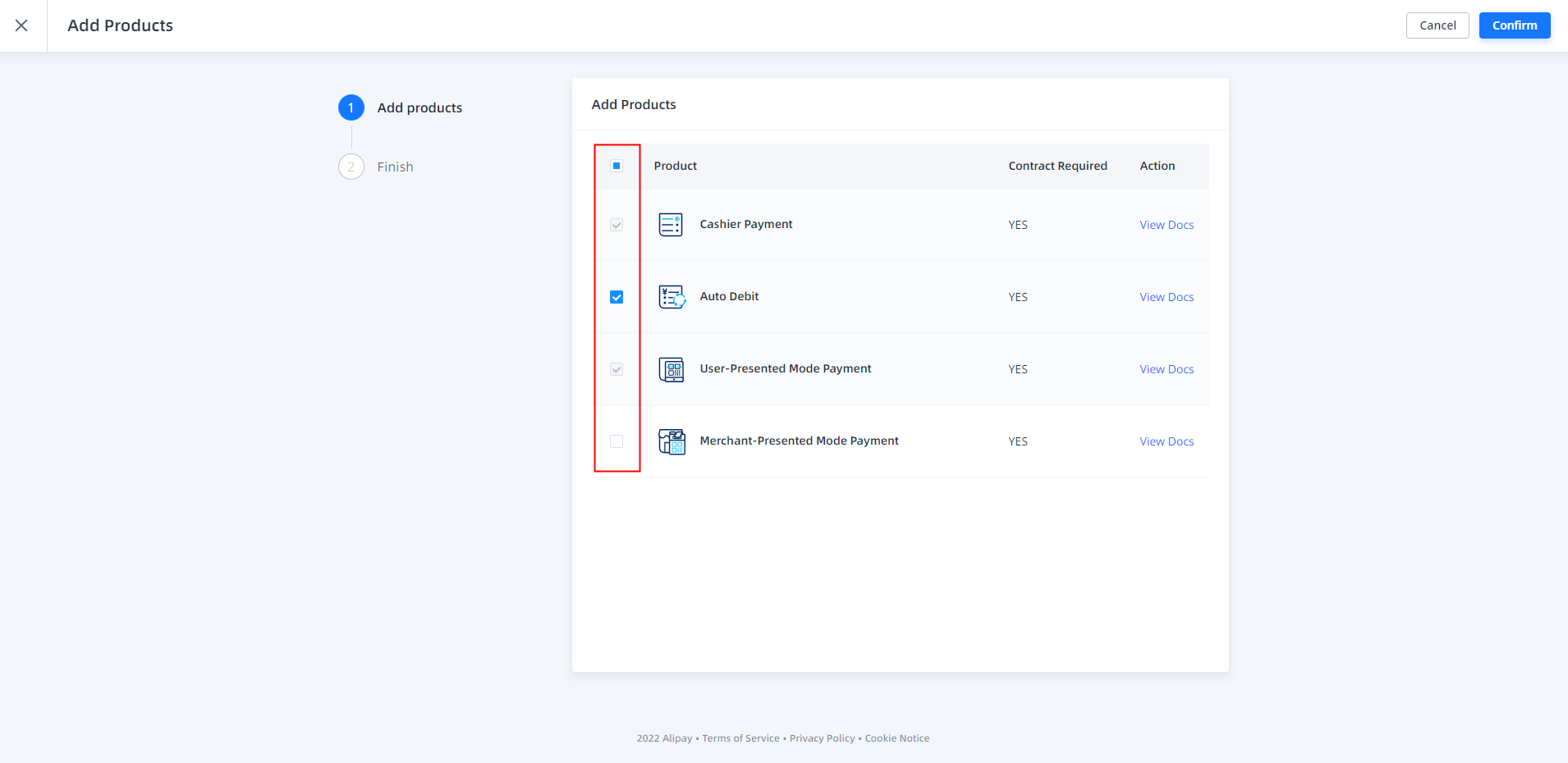Viewport: 1568px width, 763px height.
Task: Click the Merchant-Presented Mode Payment icon
Action: pyautogui.click(x=672, y=441)
